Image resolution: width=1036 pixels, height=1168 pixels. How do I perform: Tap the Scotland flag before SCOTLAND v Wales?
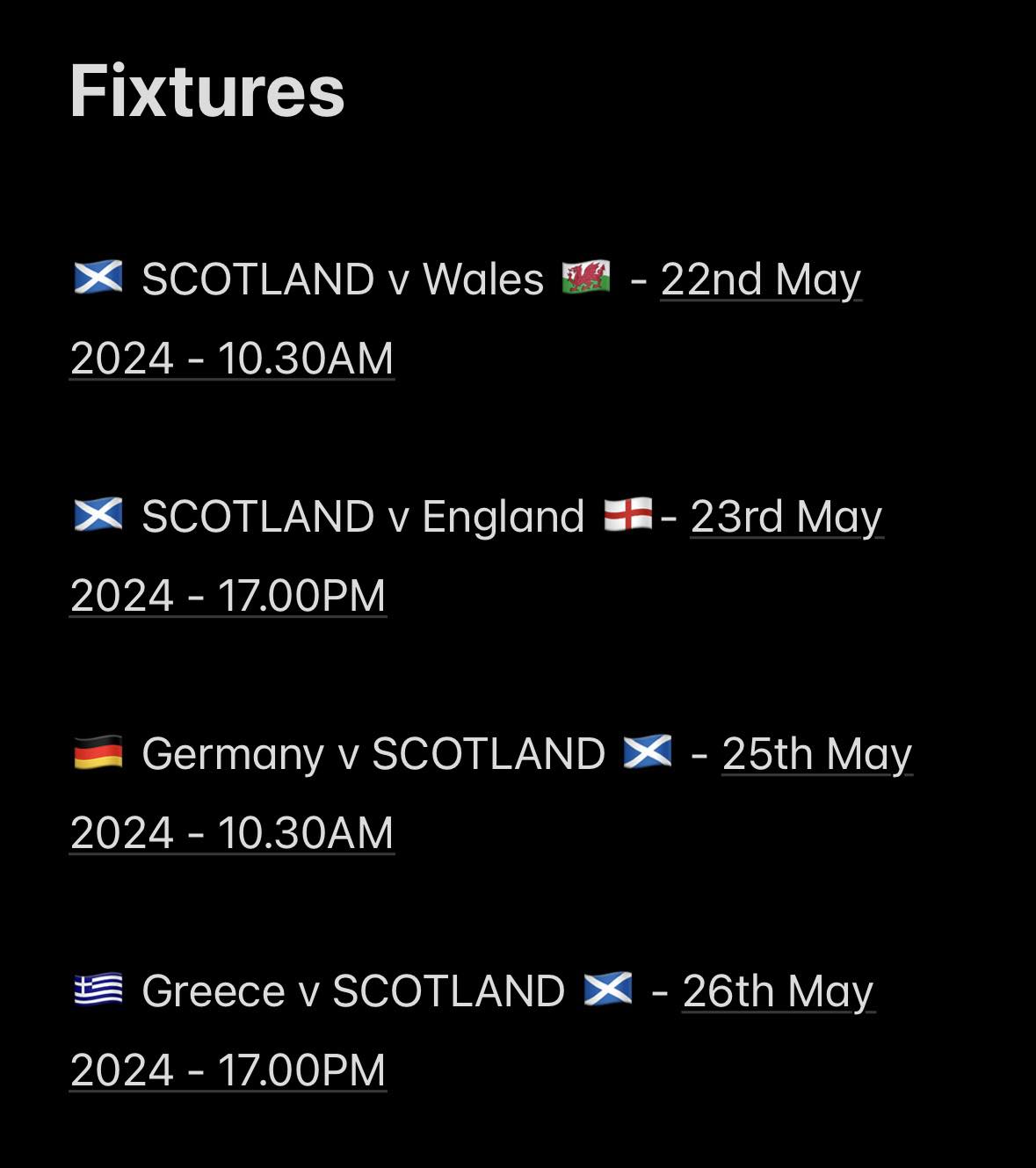pos(98,278)
